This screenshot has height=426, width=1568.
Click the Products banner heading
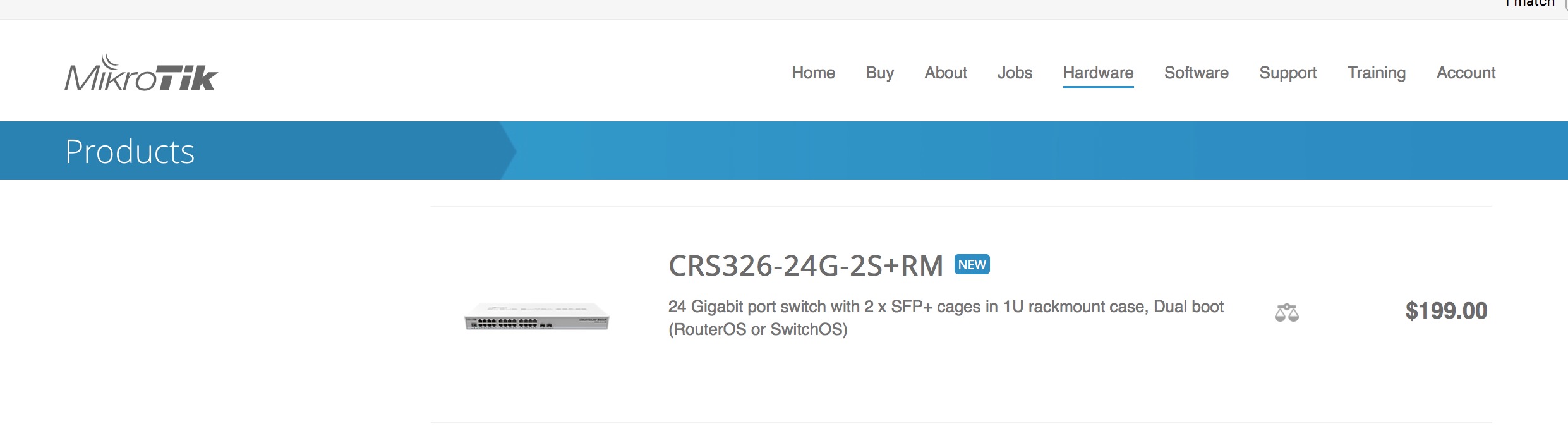(130, 152)
